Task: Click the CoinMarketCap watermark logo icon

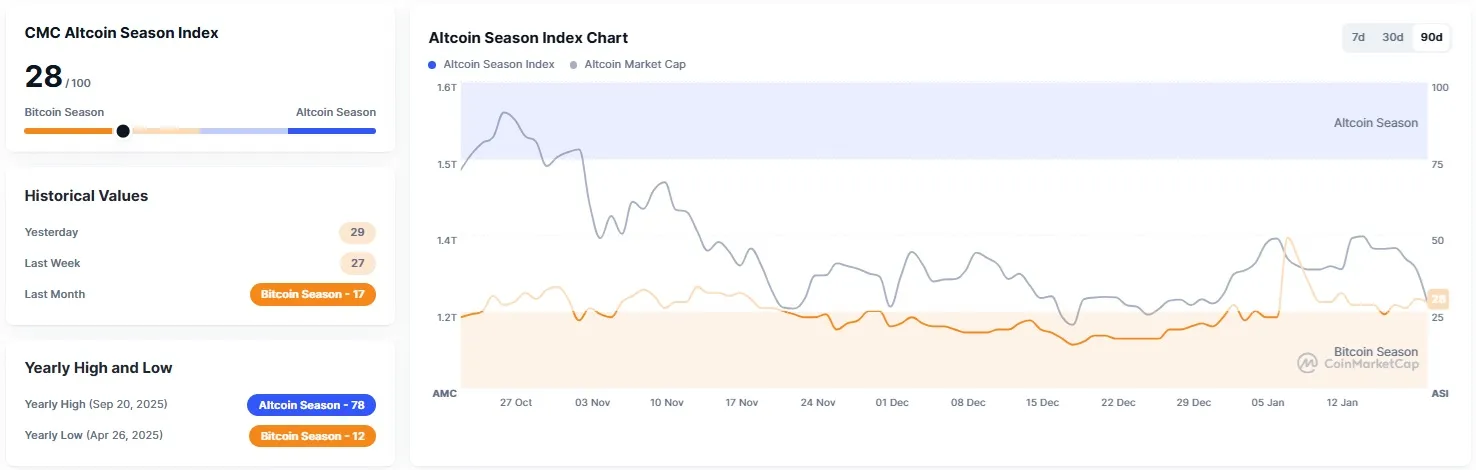Action: 1306,363
